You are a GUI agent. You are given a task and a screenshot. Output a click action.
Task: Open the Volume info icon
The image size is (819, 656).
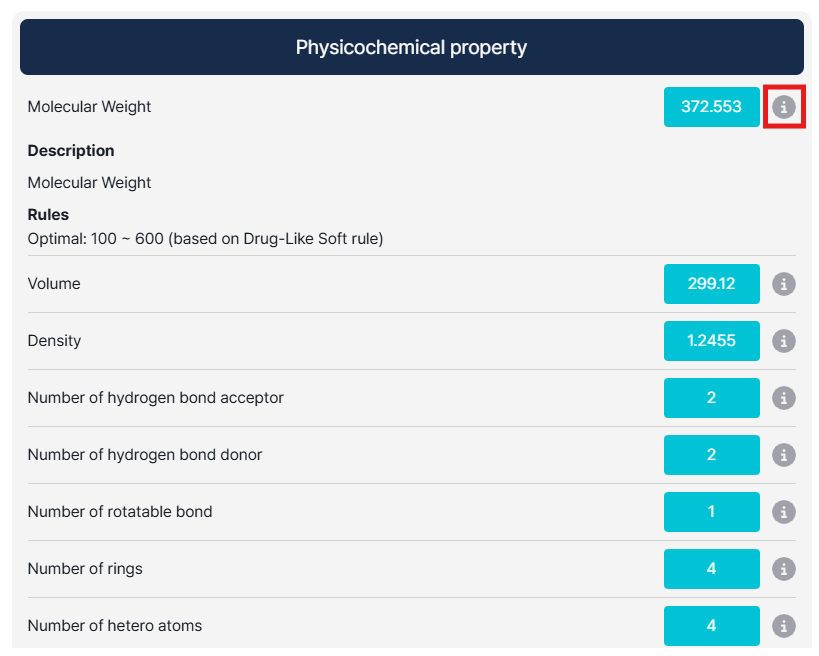784,284
